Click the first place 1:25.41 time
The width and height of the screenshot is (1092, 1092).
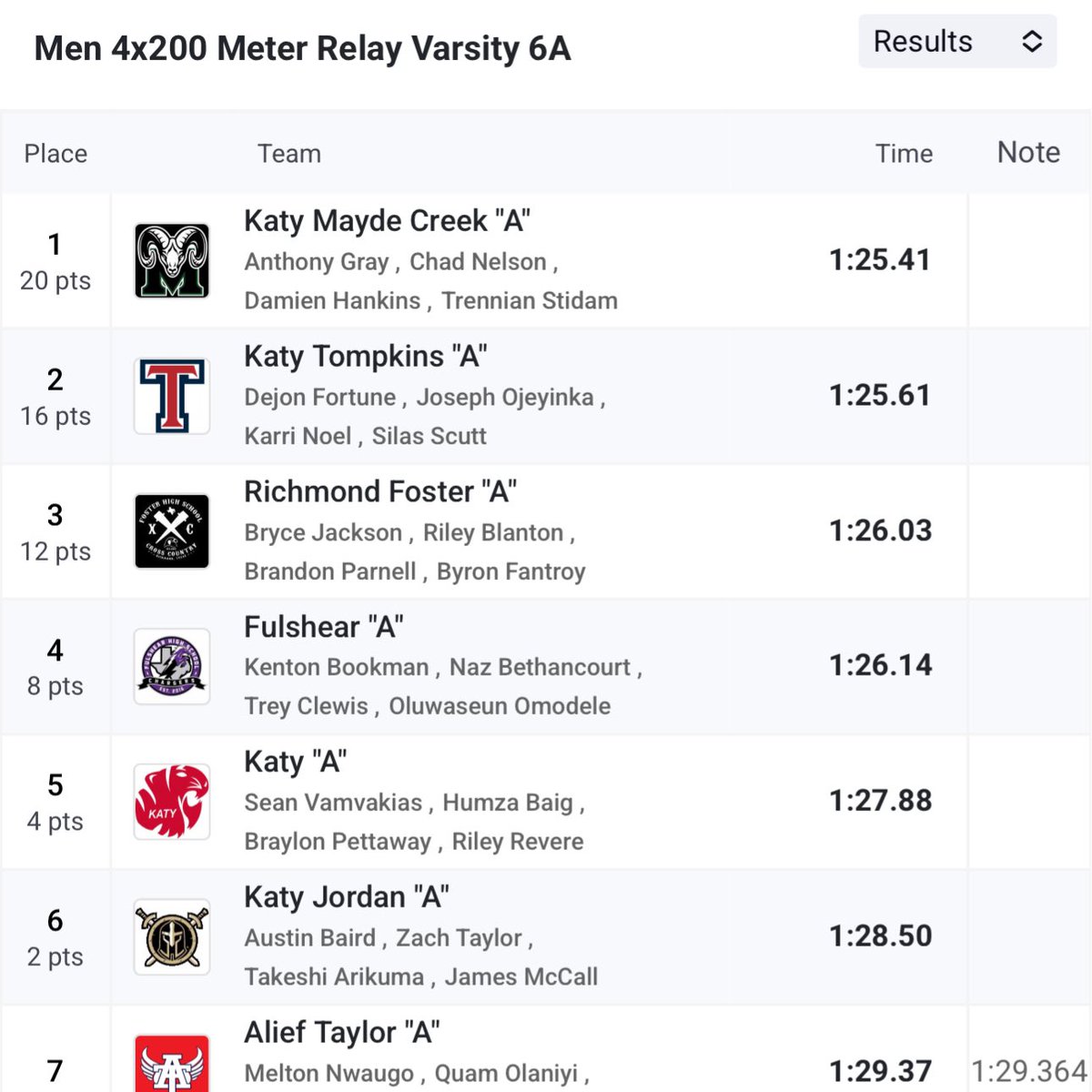(879, 260)
